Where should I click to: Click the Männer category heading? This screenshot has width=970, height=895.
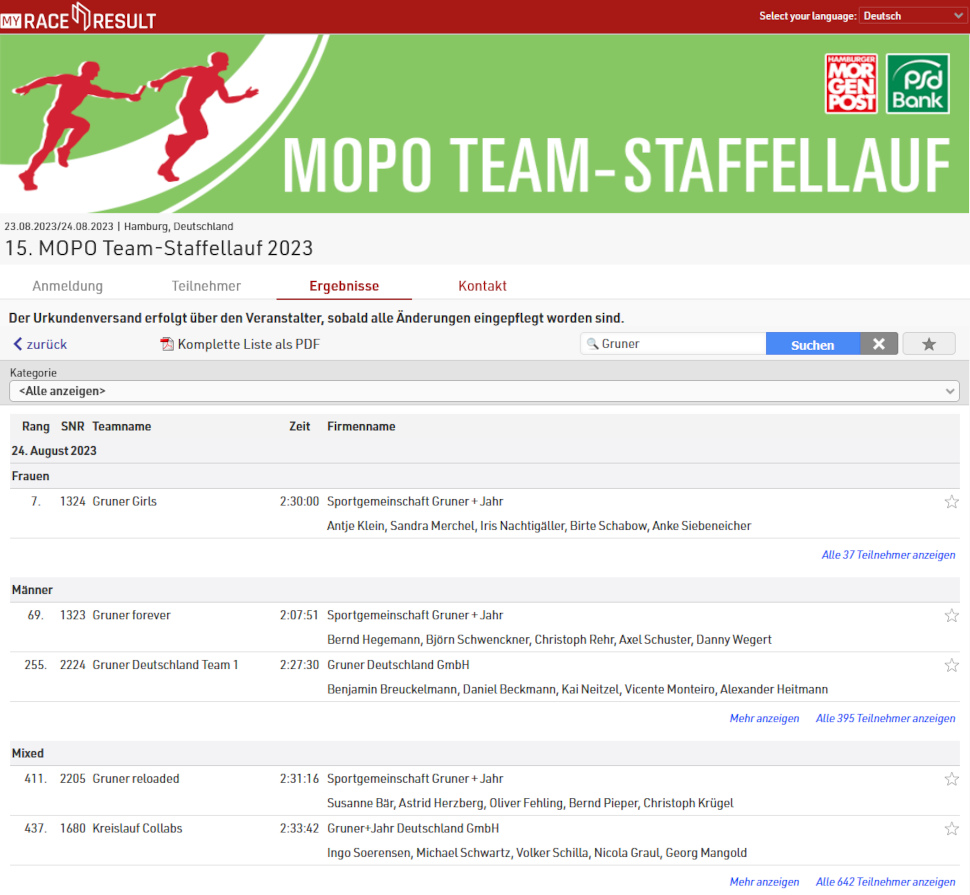tap(32, 589)
